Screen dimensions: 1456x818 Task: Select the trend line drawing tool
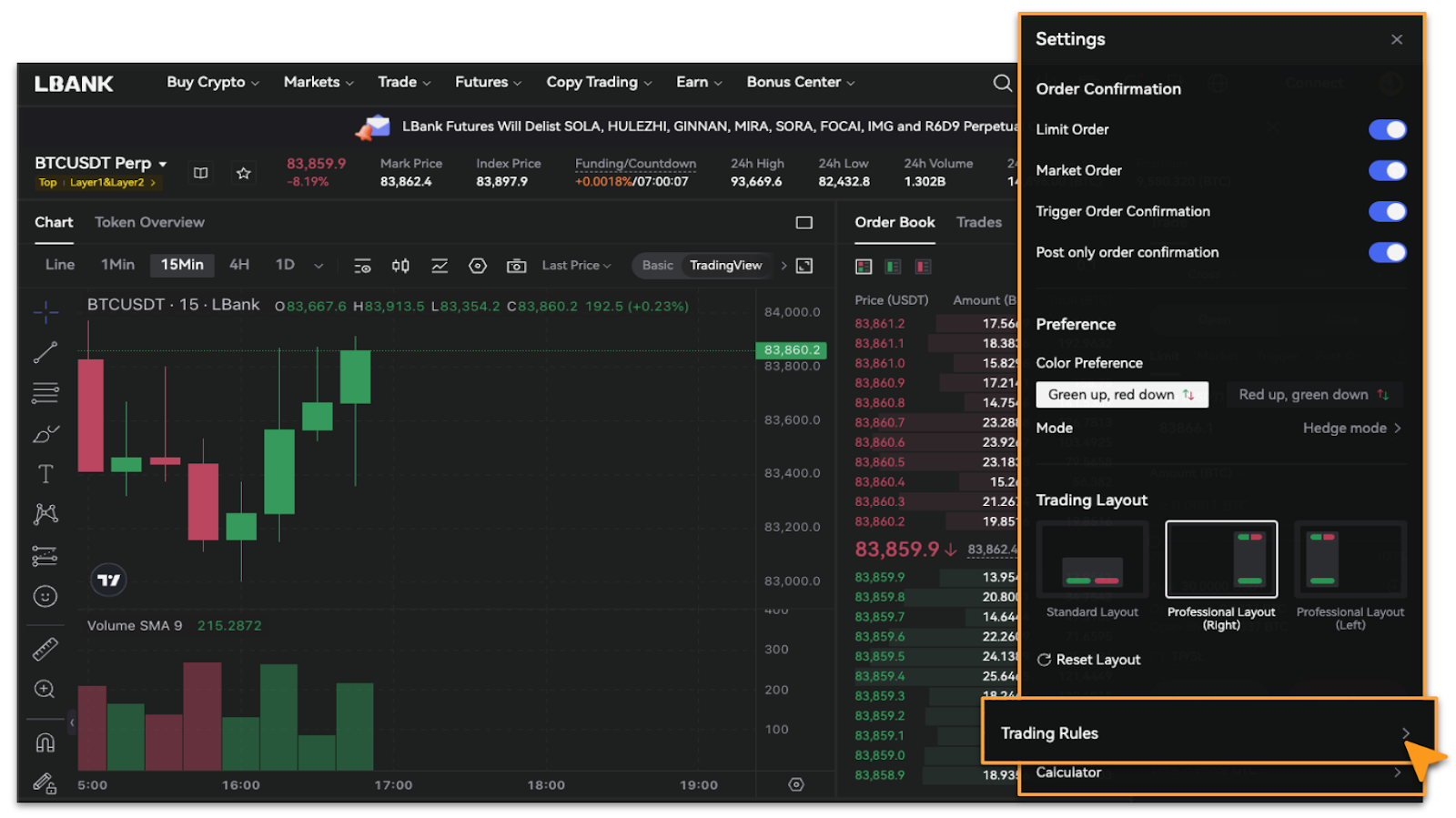click(x=45, y=352)
